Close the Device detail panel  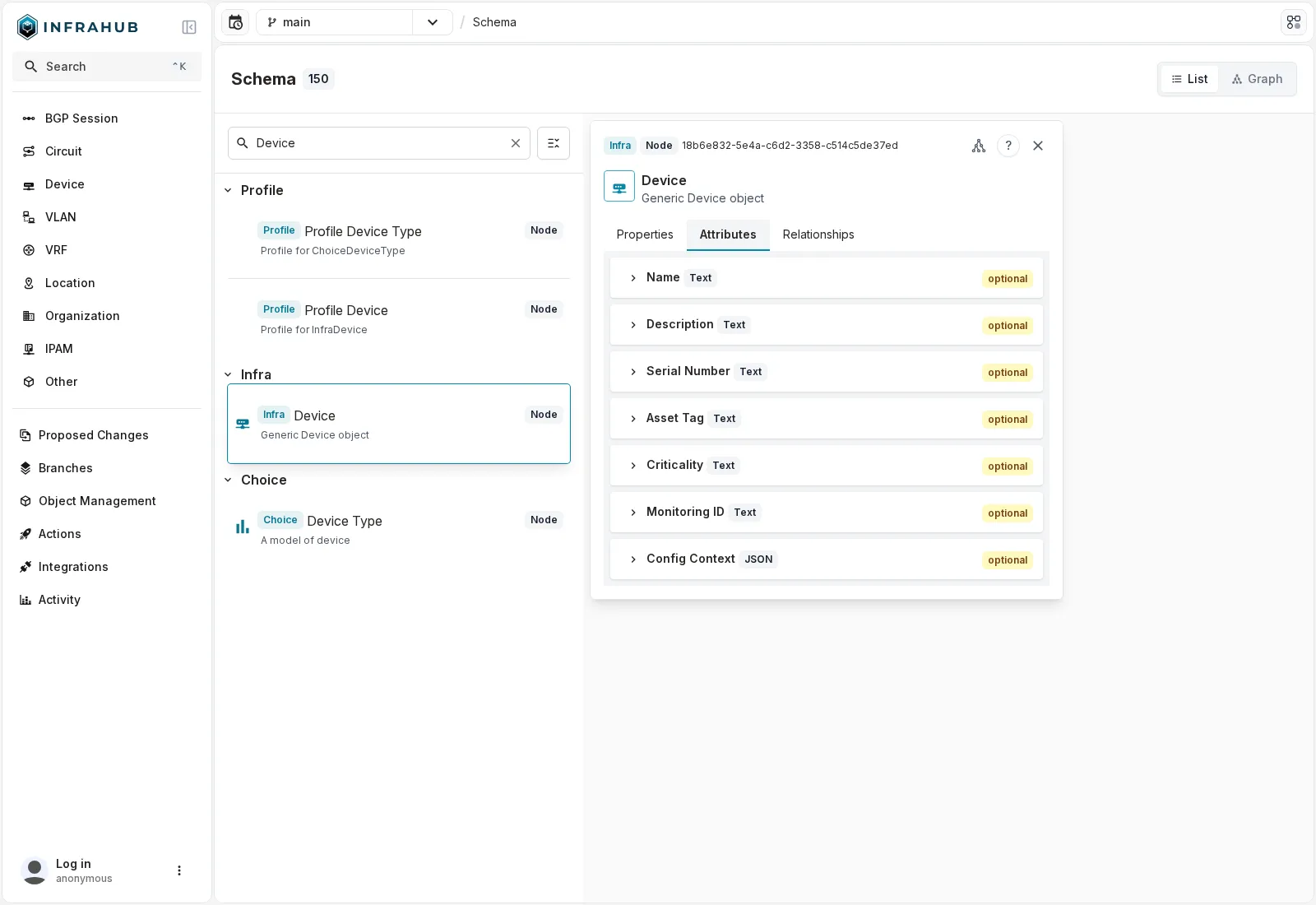point(1038,146)
